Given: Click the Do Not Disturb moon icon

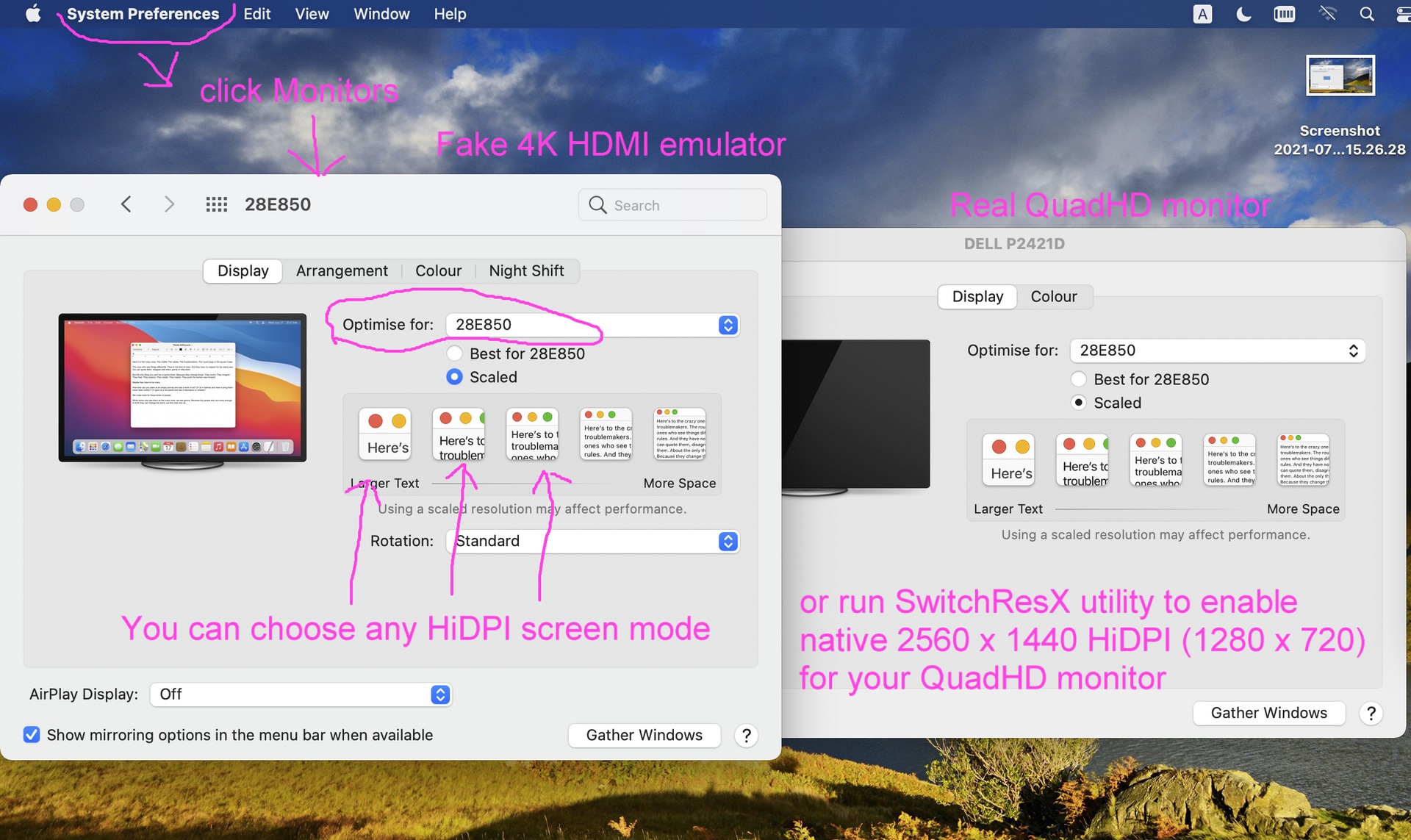Looking at the screenshot, I should tap(1243, 14).
